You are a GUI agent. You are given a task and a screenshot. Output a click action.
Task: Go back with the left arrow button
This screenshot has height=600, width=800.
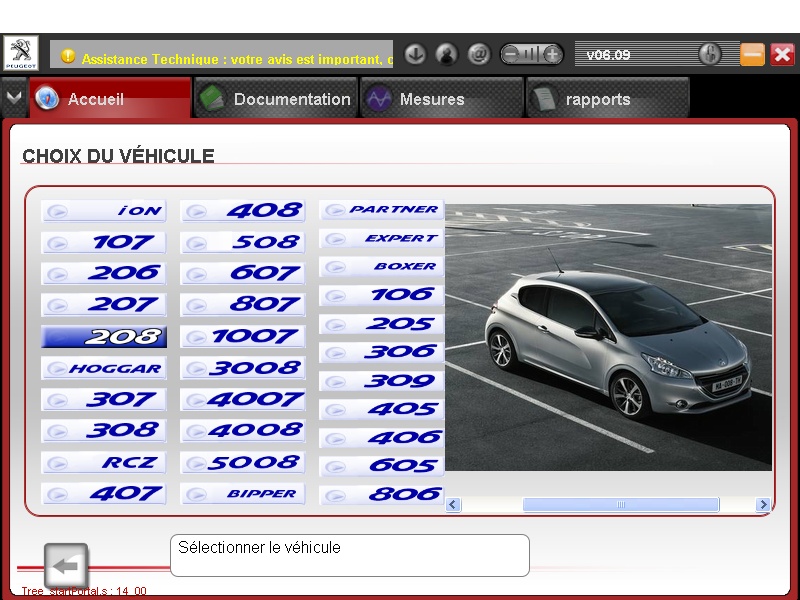pyautogui.click(x=66, y=566)
